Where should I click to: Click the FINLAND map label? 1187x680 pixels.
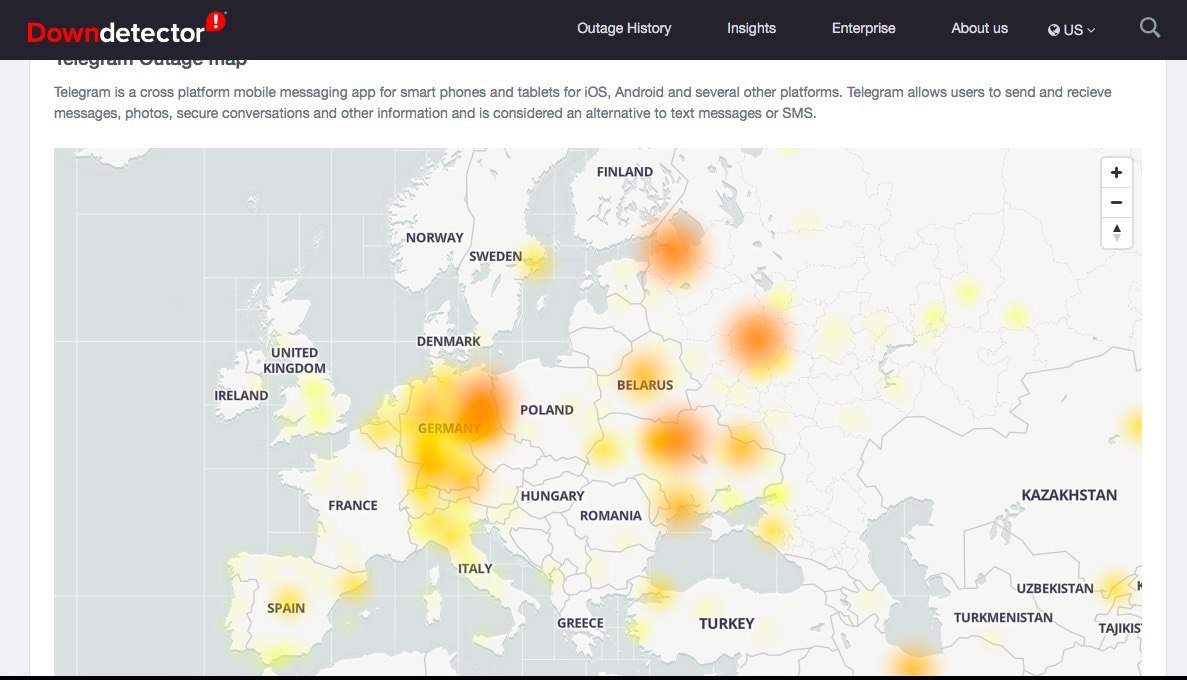coord(625,172)
